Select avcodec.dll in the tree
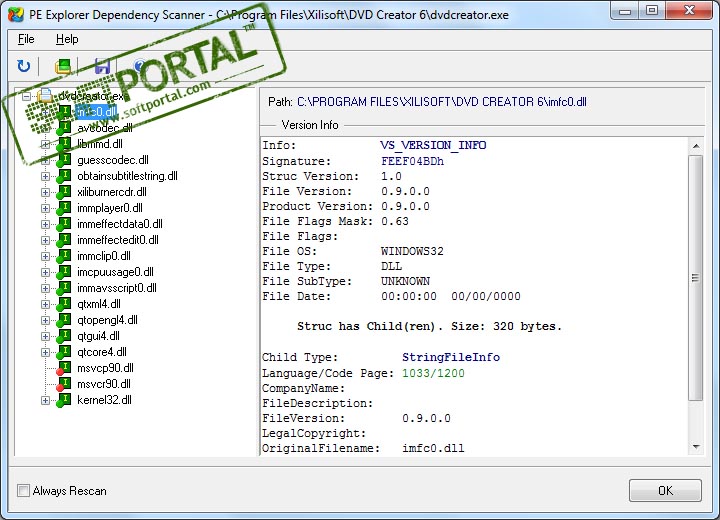This screenshot has width=720, height=520. click(105, 128)
